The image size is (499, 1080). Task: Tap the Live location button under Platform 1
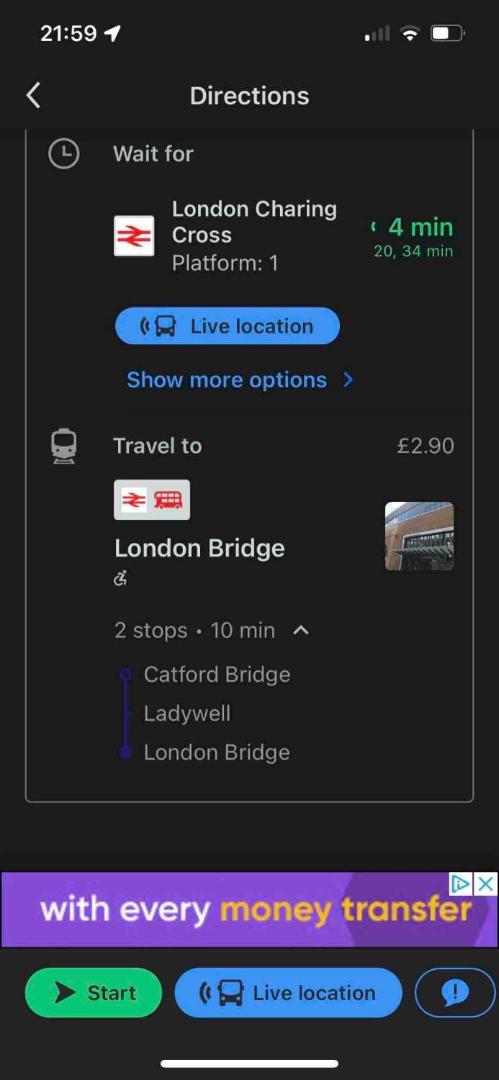click(227, 326)
